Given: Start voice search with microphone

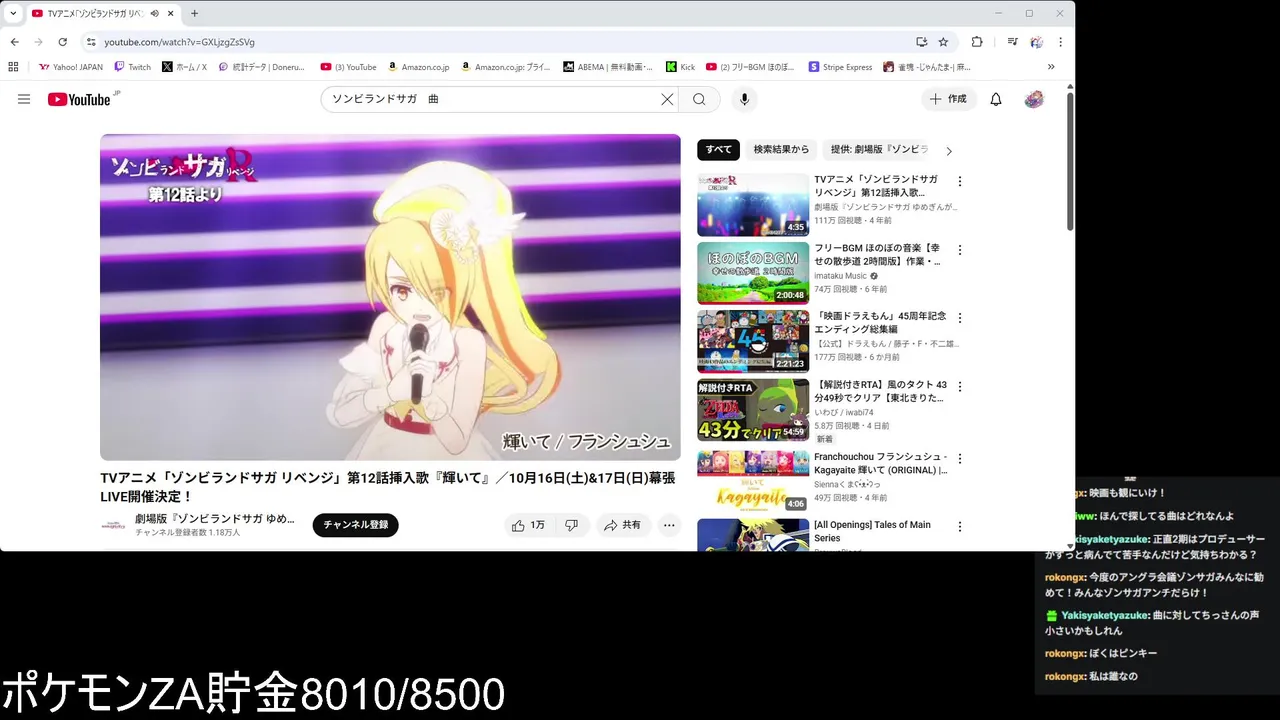Looking at the screenshot, I should (743, 99).
